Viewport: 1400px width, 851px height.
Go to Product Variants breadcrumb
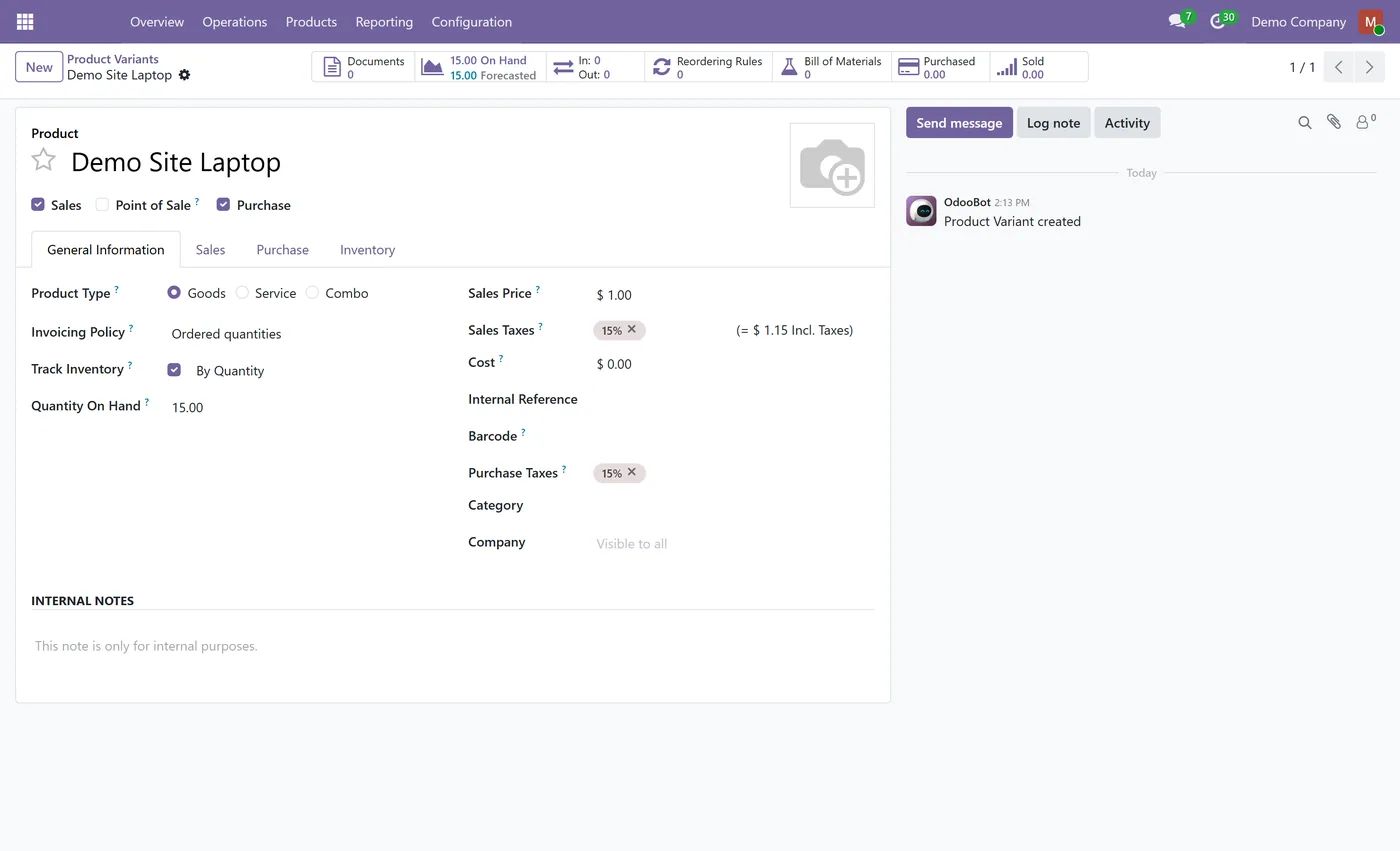113,59
